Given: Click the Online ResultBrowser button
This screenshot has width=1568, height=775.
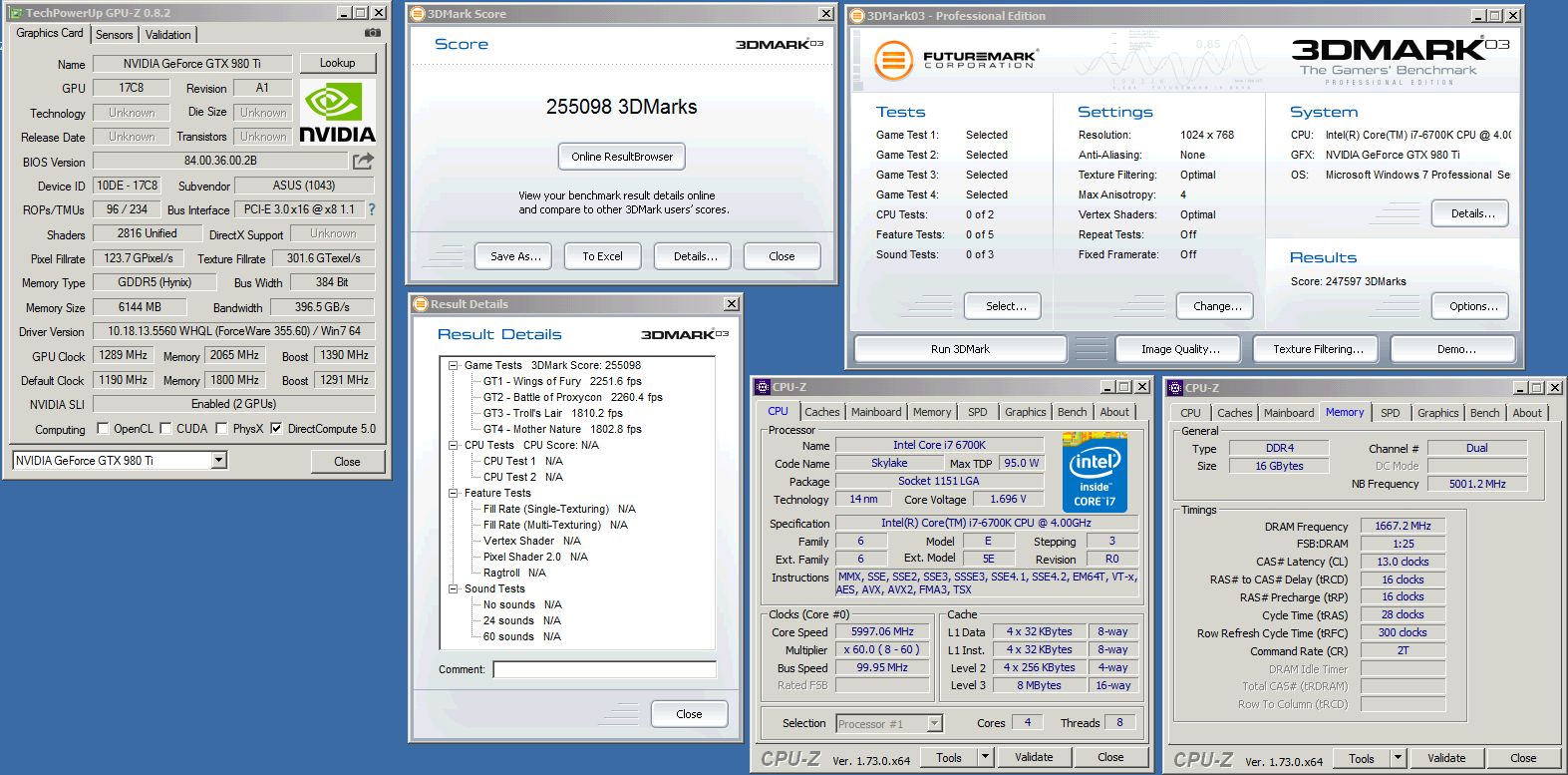Looking at the screenshot, I should [622, 157].
